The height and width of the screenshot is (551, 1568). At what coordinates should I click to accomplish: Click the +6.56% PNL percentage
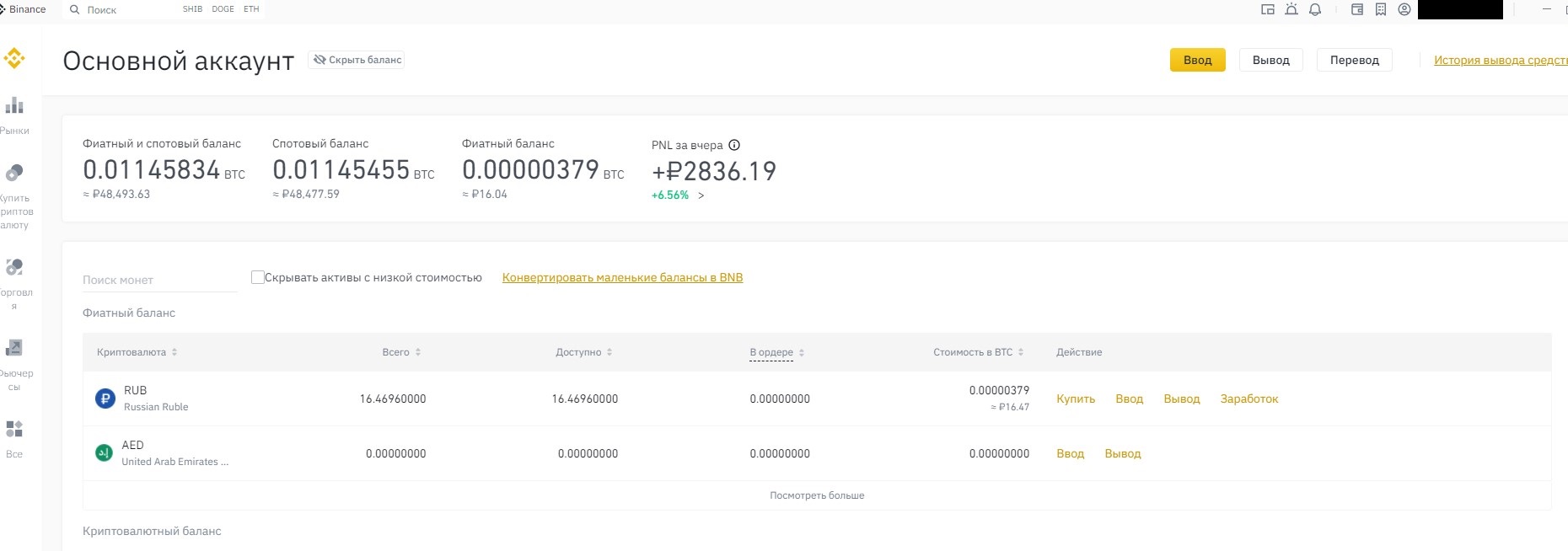(670, 195)
